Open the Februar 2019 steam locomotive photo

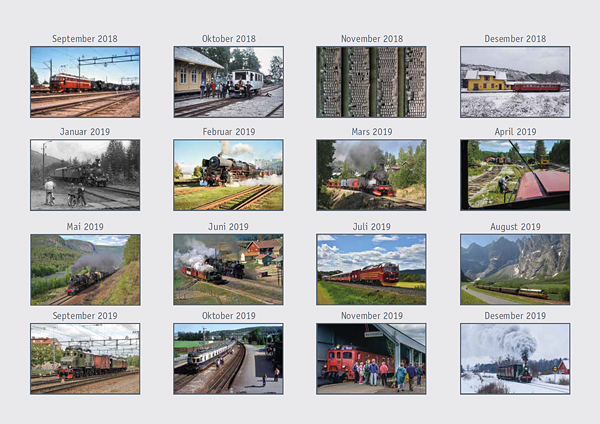click(x=228, y=175)
